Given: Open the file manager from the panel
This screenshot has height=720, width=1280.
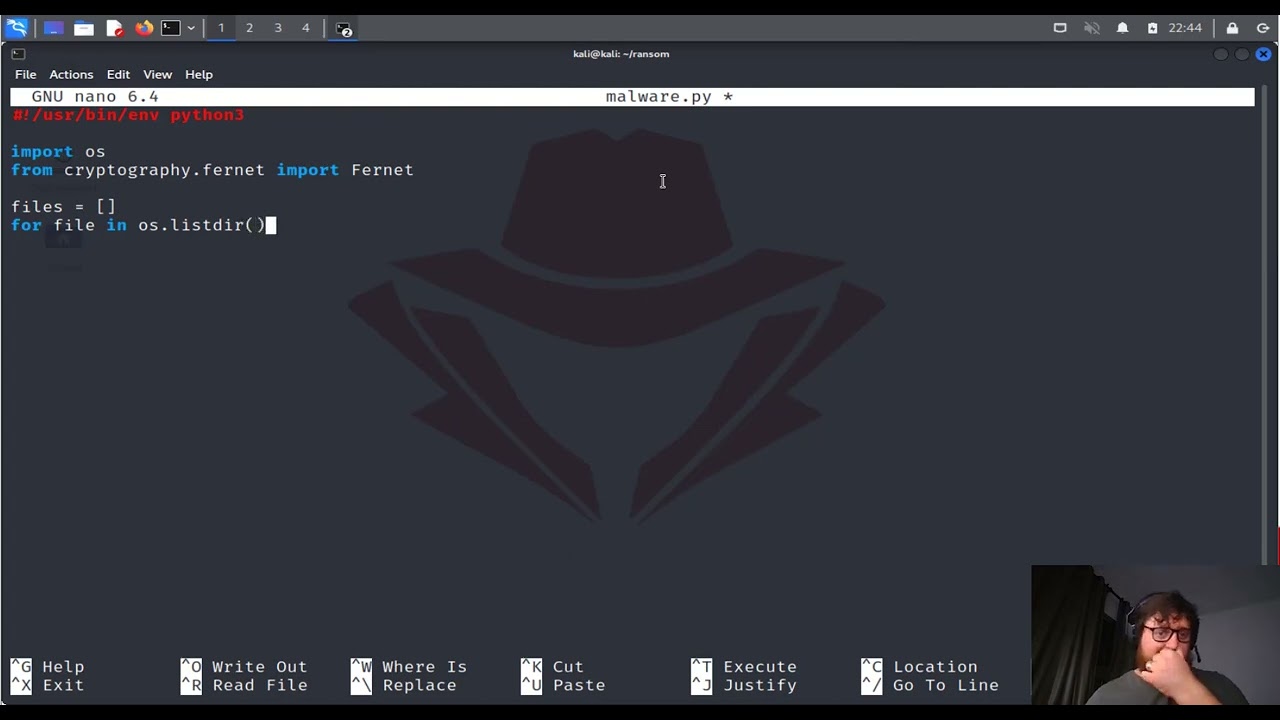Looking at the screenshot, I should (84, 28).
